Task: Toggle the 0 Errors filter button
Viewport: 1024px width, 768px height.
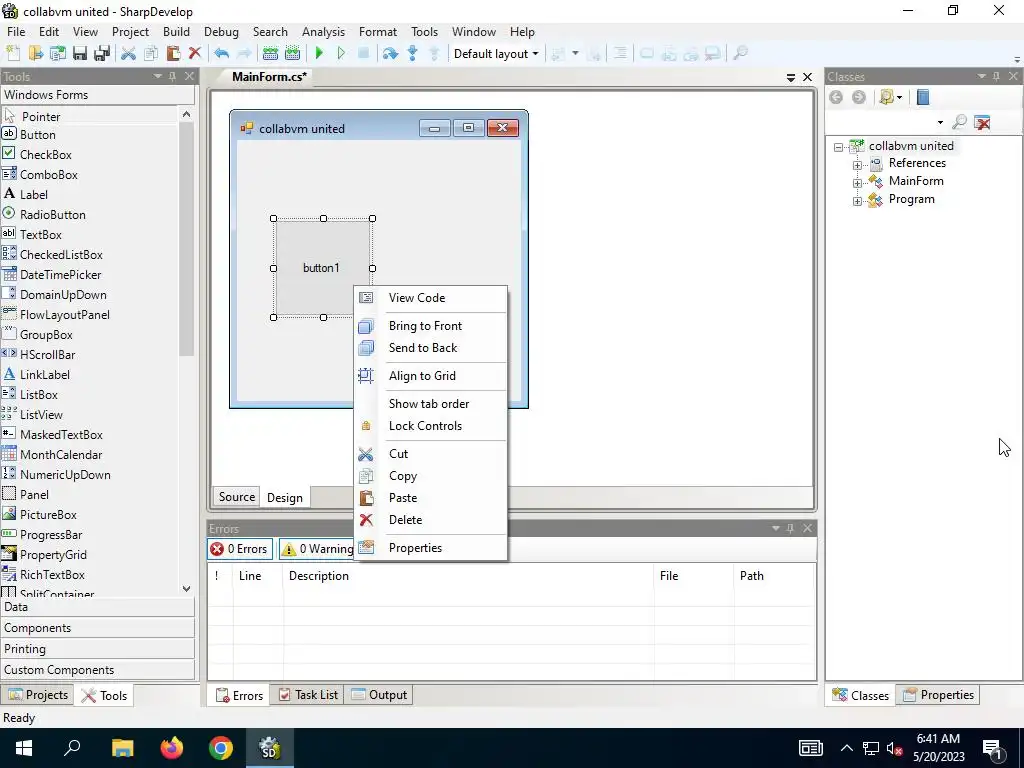Action: pyautogui.click(x=240, y=549)
